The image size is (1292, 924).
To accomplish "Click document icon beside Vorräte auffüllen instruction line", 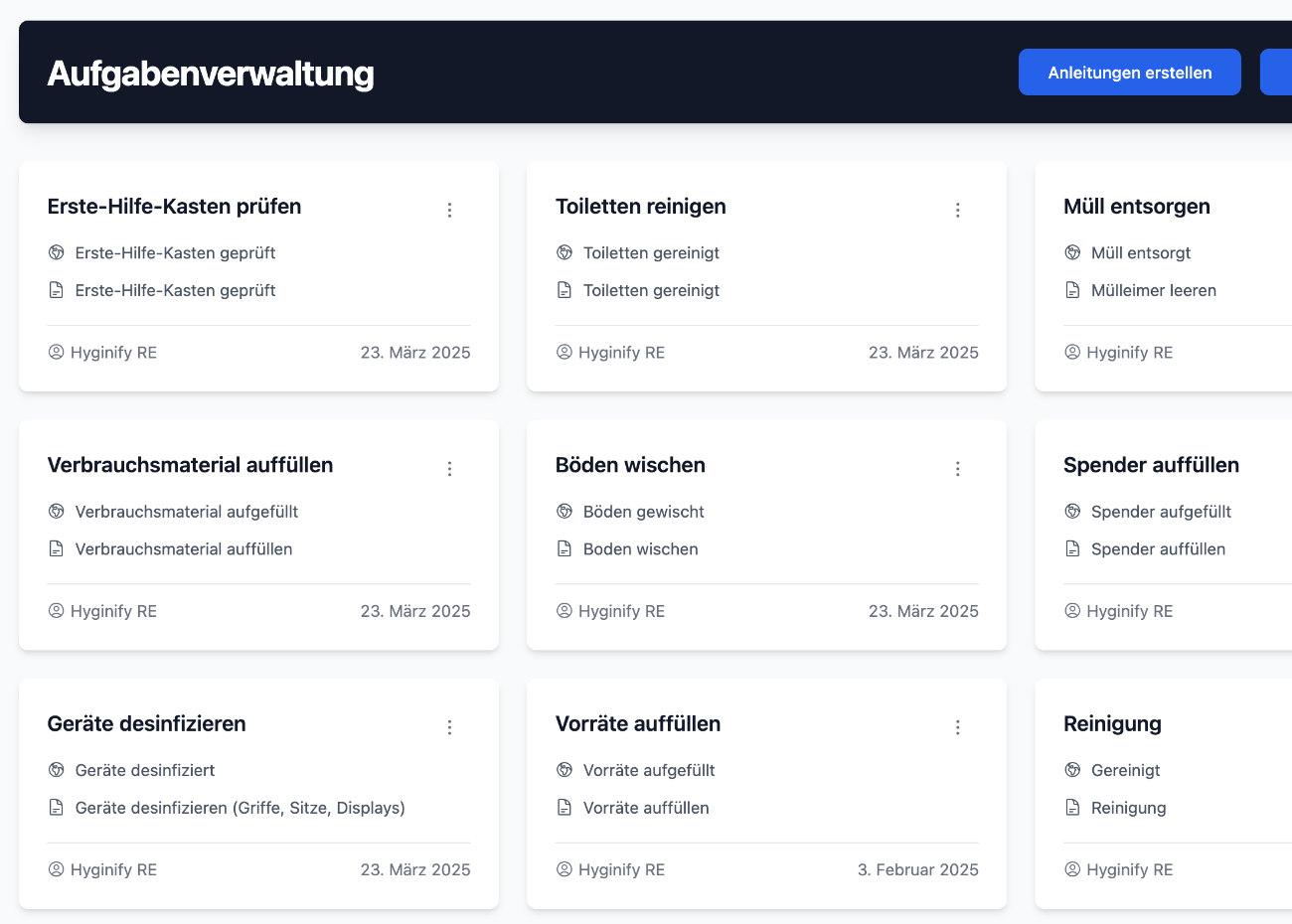I will click(x=565, y=808).
